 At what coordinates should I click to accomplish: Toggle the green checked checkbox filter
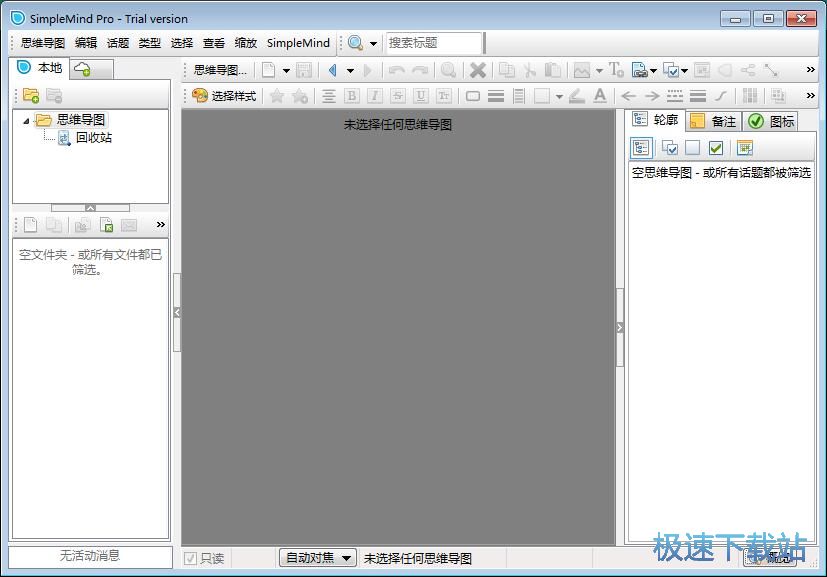click(716, 148)
